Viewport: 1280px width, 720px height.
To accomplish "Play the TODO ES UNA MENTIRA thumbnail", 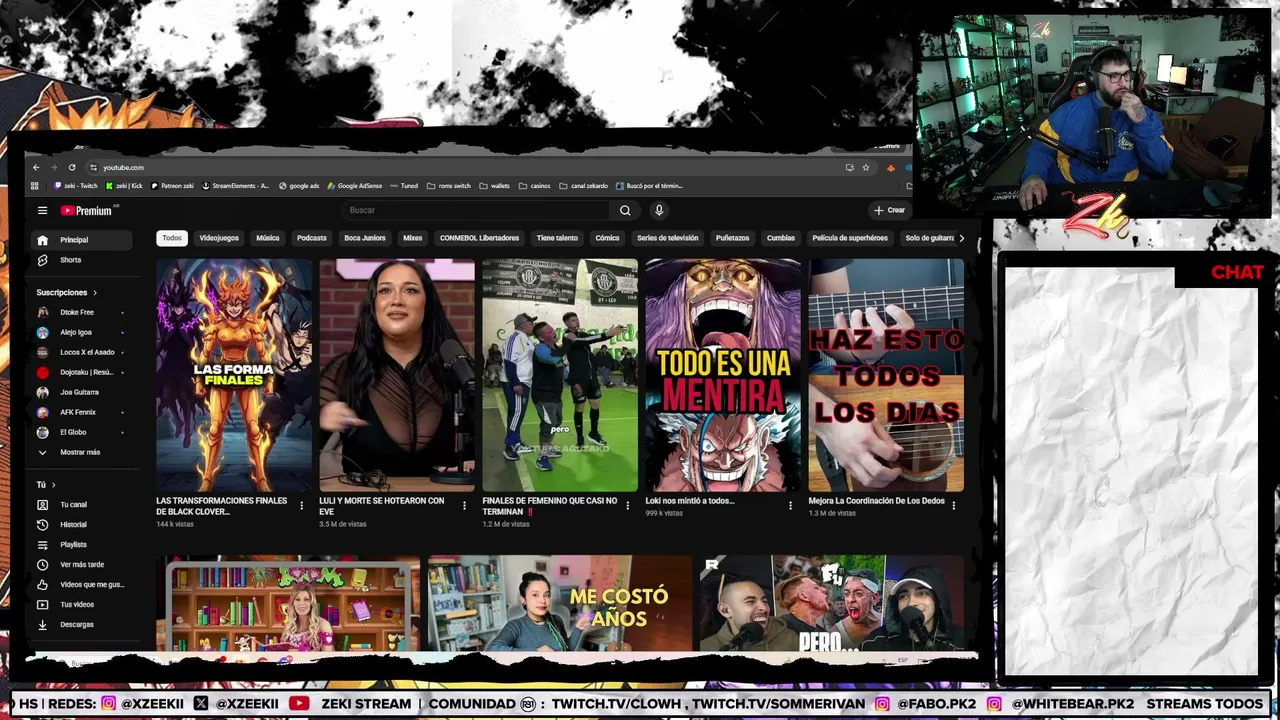I will pos(723,375).
